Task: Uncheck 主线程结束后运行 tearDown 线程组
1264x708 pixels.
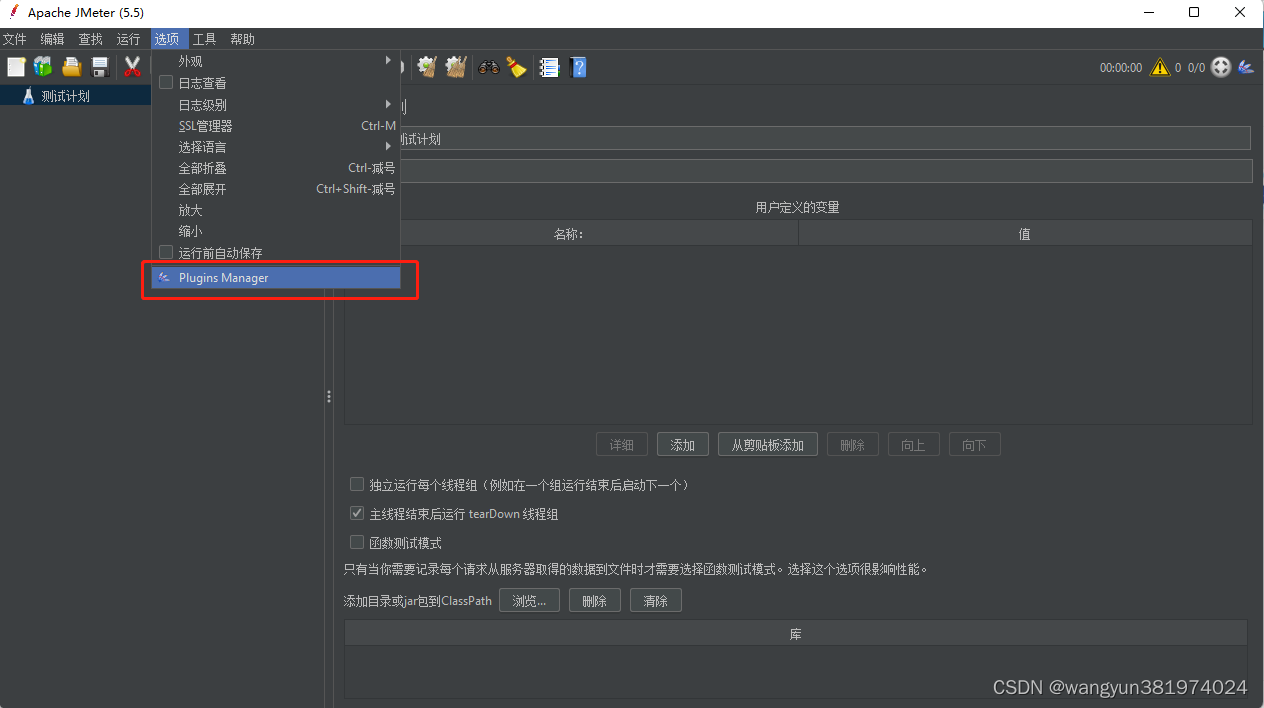Action: tap(357, 513)
